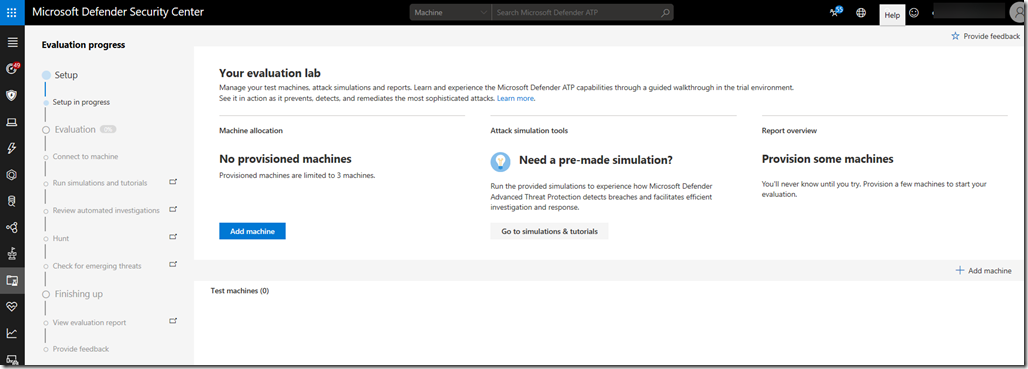Select the View evaluation report step
Viewport: 1028px width, 369px height.
tap(85, 322)
